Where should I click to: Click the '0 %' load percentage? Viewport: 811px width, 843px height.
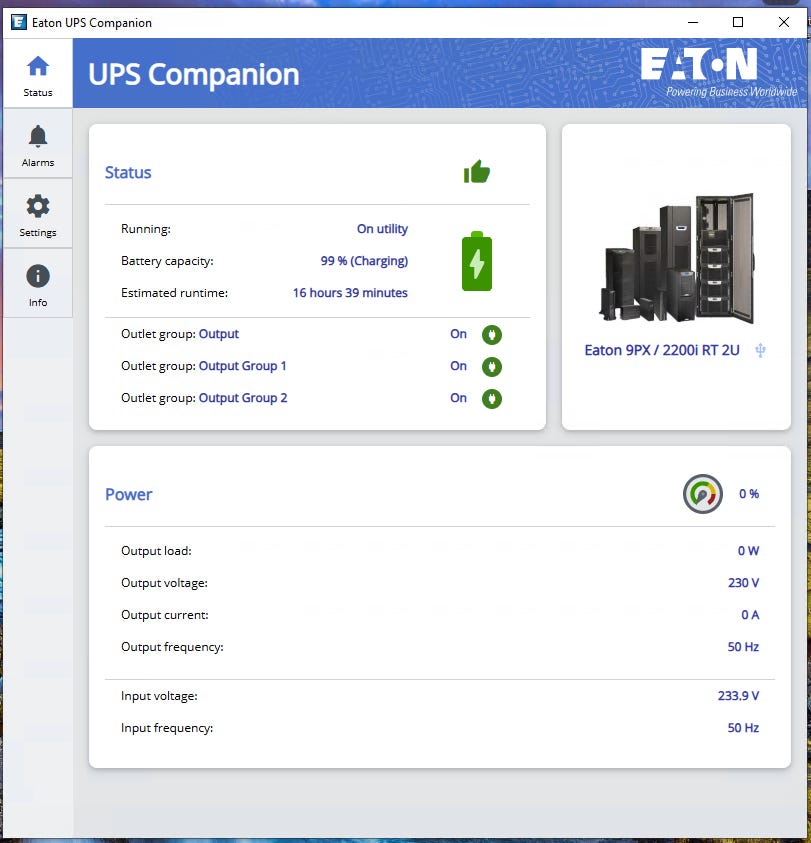[x=749, y=494]
